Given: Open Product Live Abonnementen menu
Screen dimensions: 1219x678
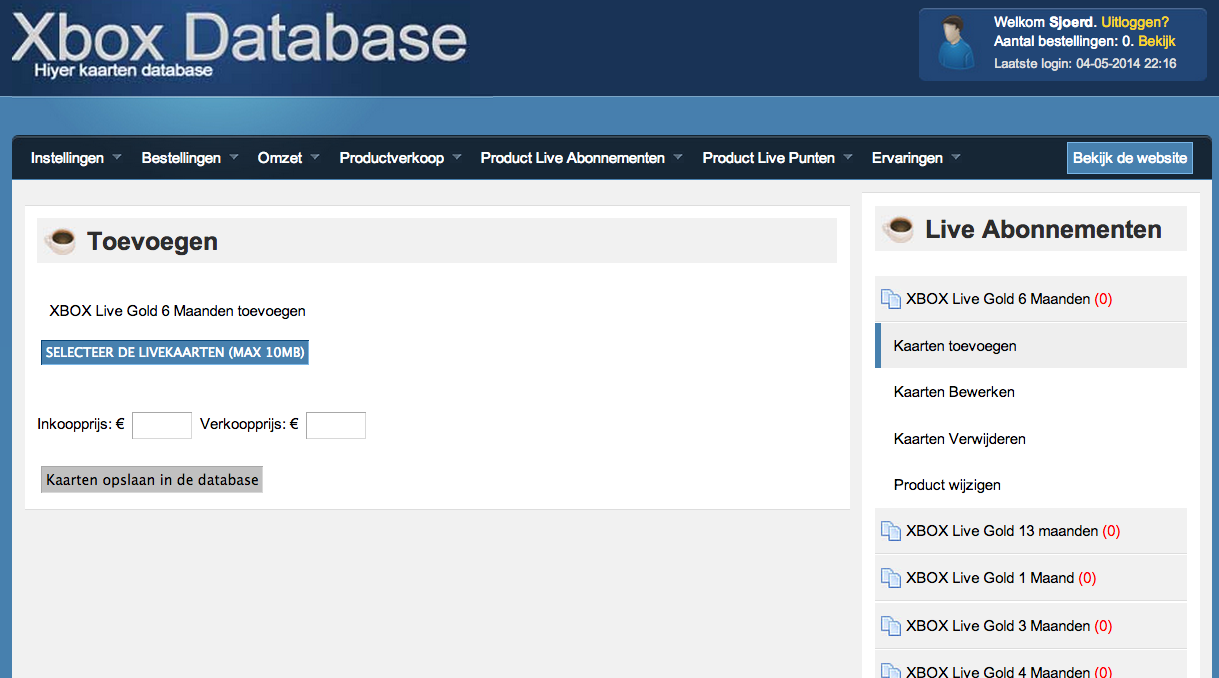Looking at the screenshot, I should pyautogui.click(x=581, y=158).
